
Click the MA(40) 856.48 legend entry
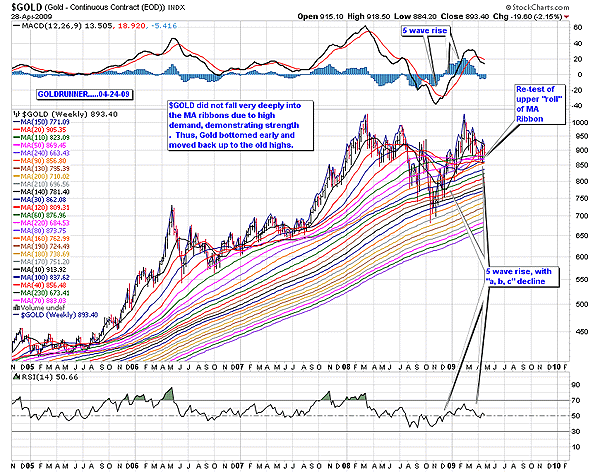pyautogui.click(x=44, y=285)
